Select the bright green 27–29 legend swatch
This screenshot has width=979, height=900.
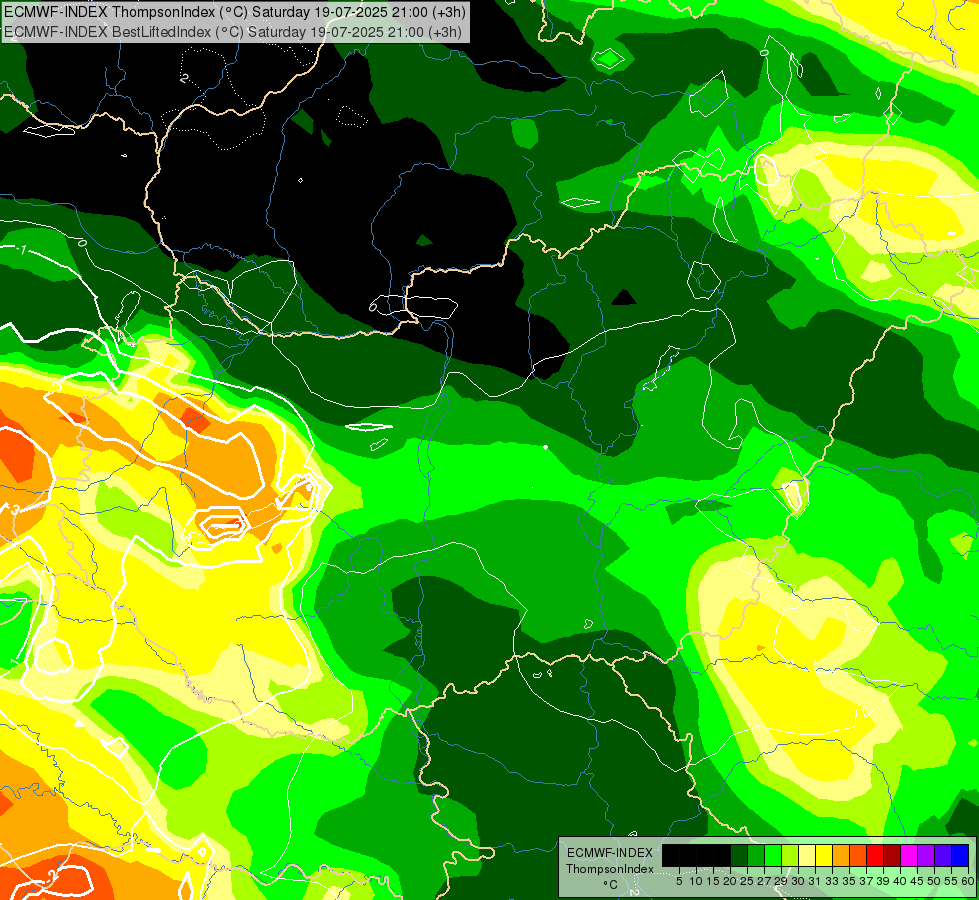click(773, 855)
